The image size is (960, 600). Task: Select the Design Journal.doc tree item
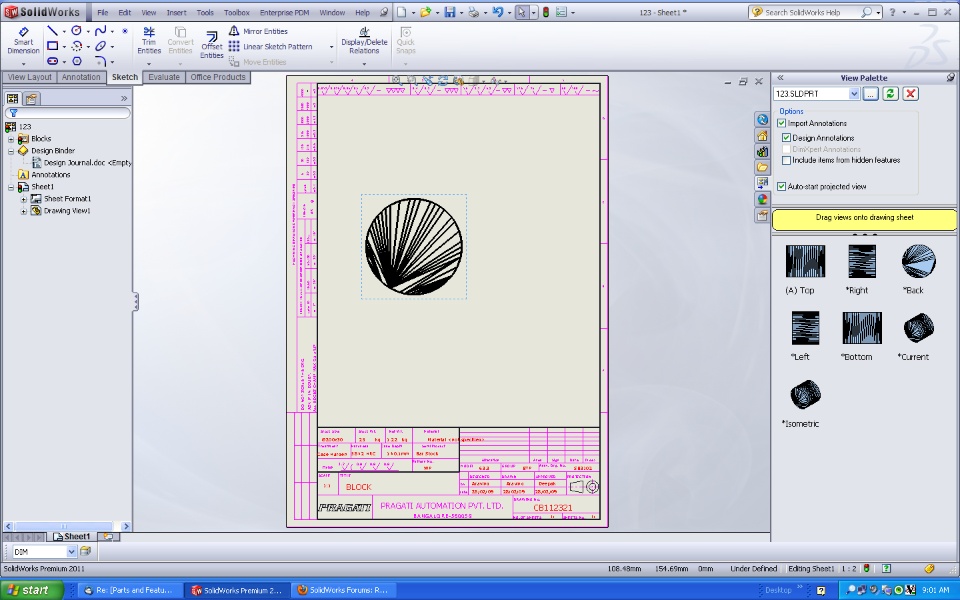click(x=81, y=163)
